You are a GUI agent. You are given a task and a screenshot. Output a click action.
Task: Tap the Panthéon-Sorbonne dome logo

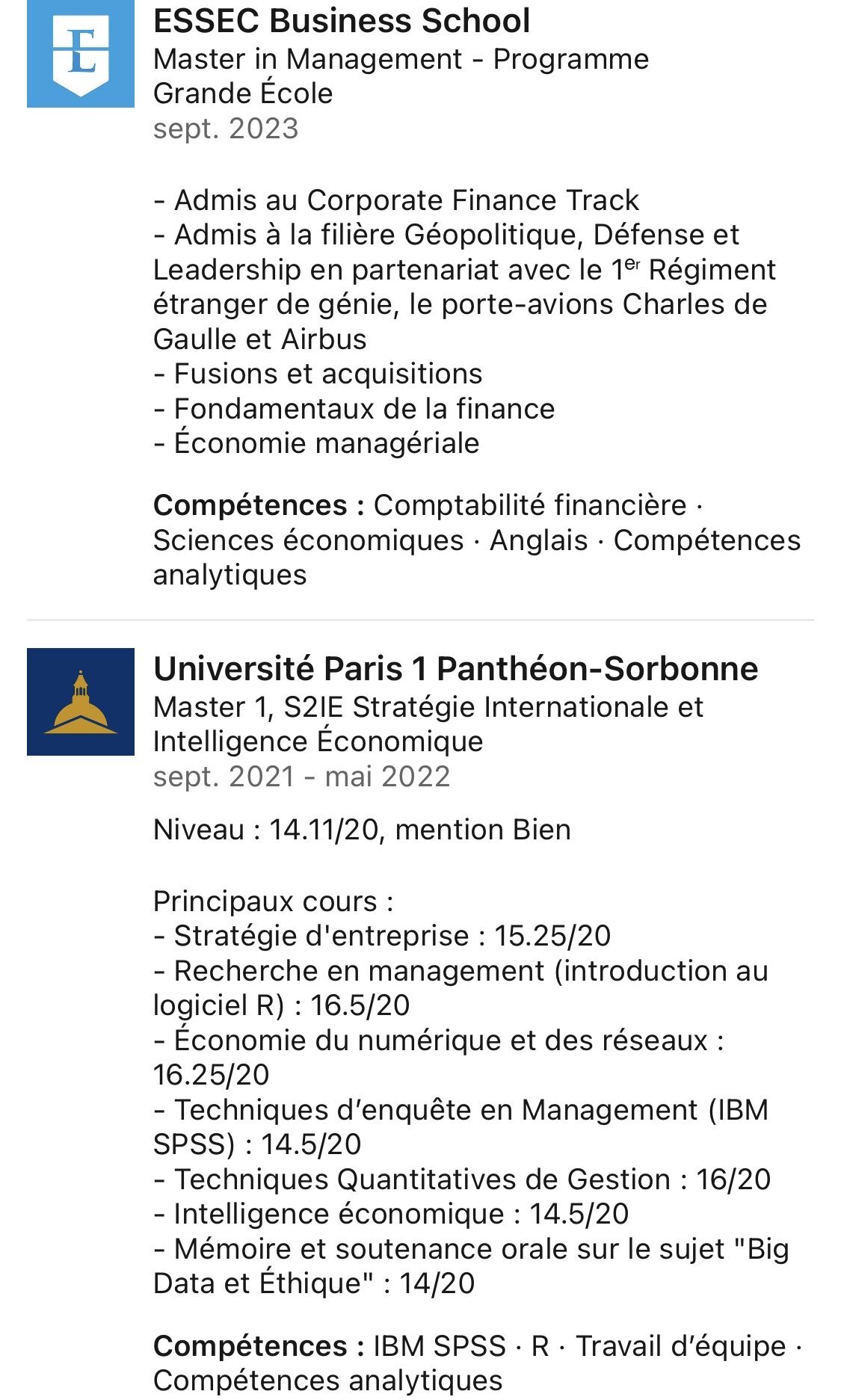pyautogui.click(x=81, y=702)
